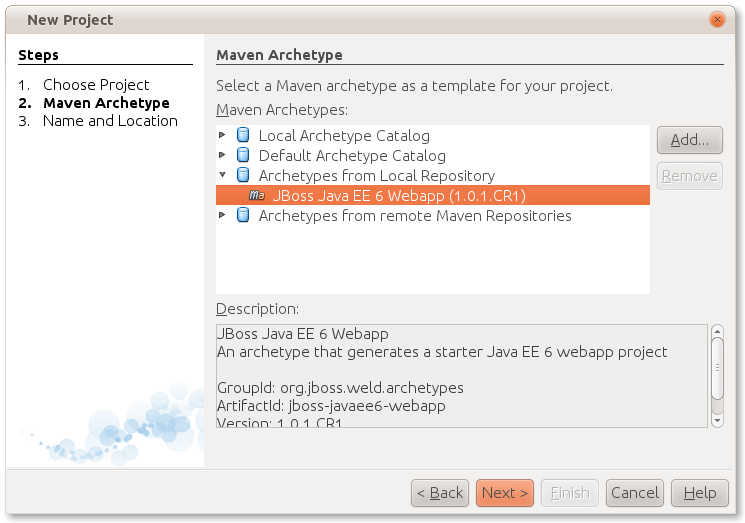Expand Archetypes from remote Maven Repositories
Screen dimensions: 745x523
click(222, 215)
